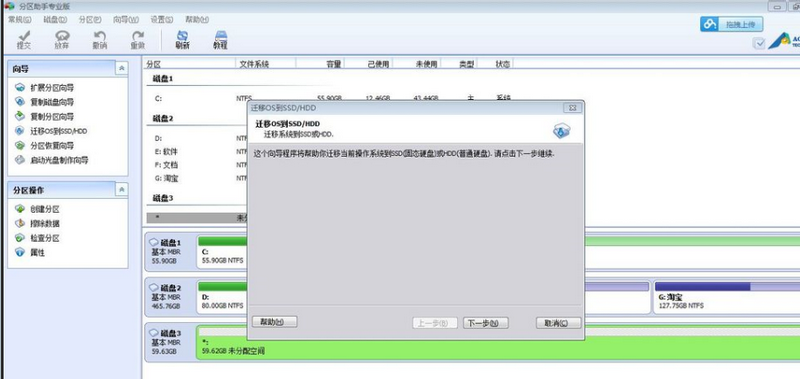Click the 帮助(H) button in the dialog
800x379 pixels.
[274, 322]
